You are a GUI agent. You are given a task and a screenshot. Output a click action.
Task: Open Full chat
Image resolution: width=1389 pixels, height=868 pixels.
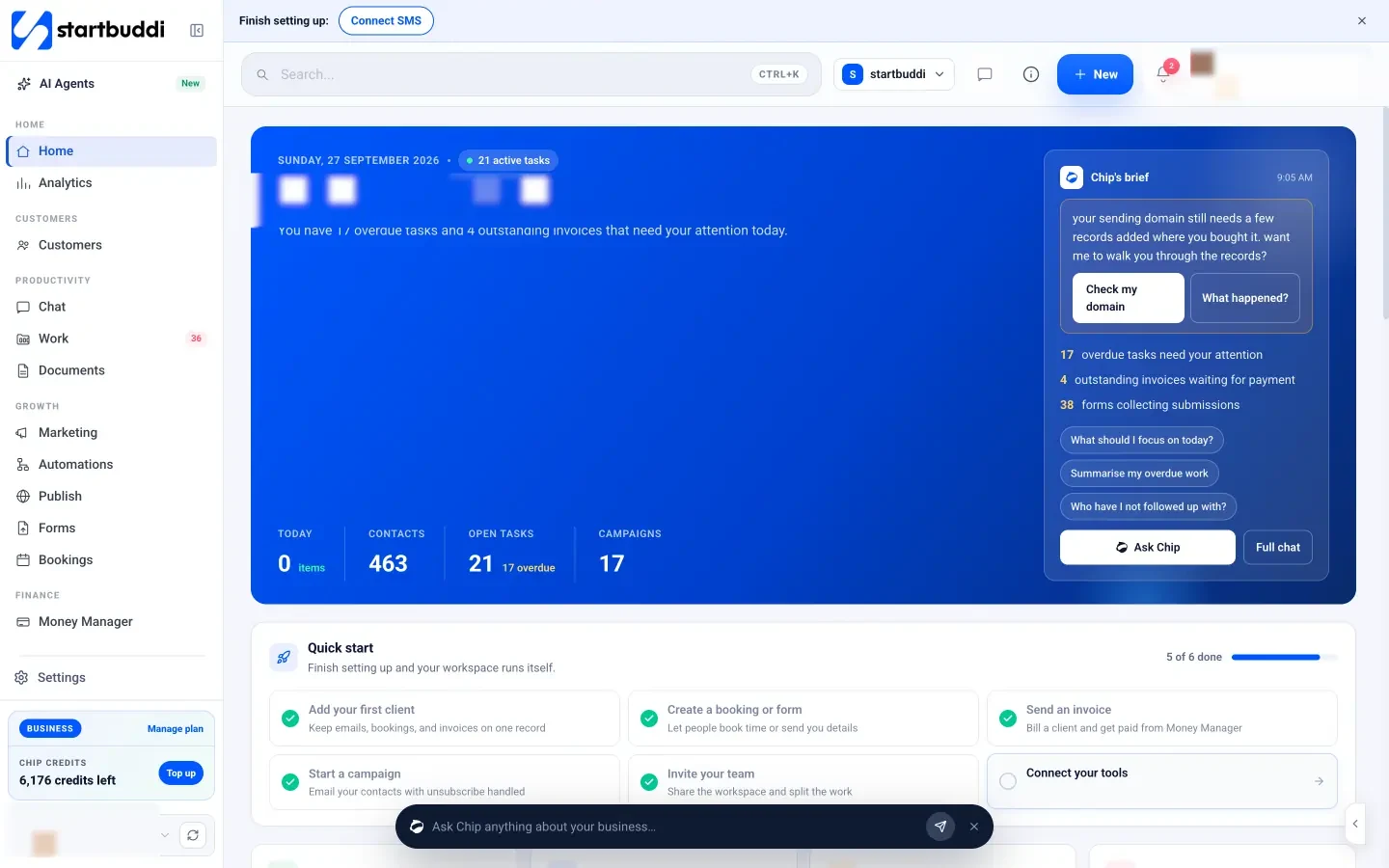click(x=1278, y=548)
